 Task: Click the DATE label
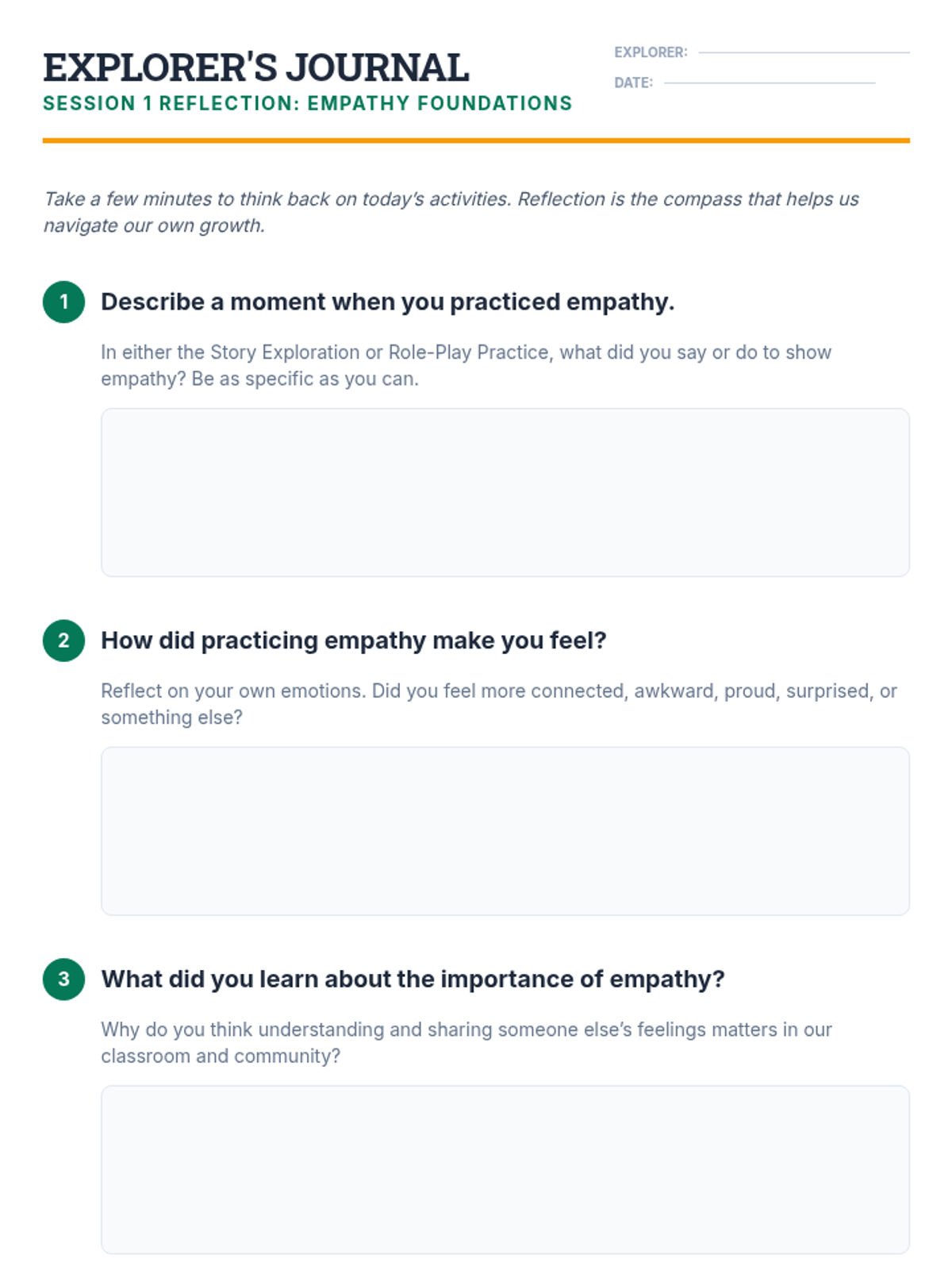pos(633,83)
